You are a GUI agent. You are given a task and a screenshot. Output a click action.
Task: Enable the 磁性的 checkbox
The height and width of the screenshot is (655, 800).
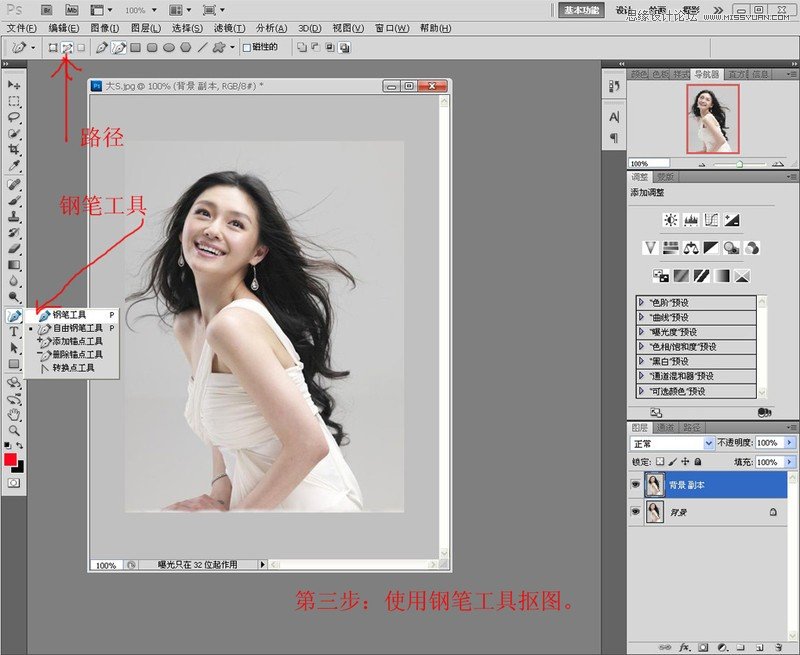245,47
